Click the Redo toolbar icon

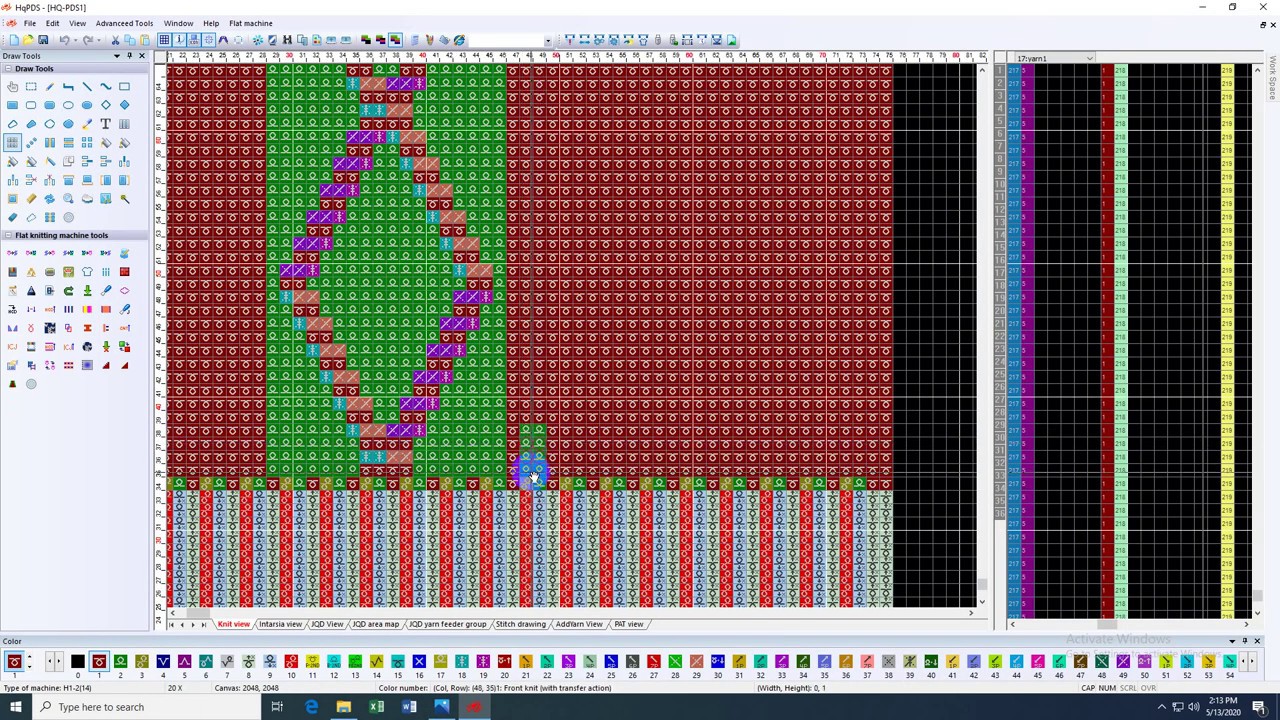coord(88,40)
